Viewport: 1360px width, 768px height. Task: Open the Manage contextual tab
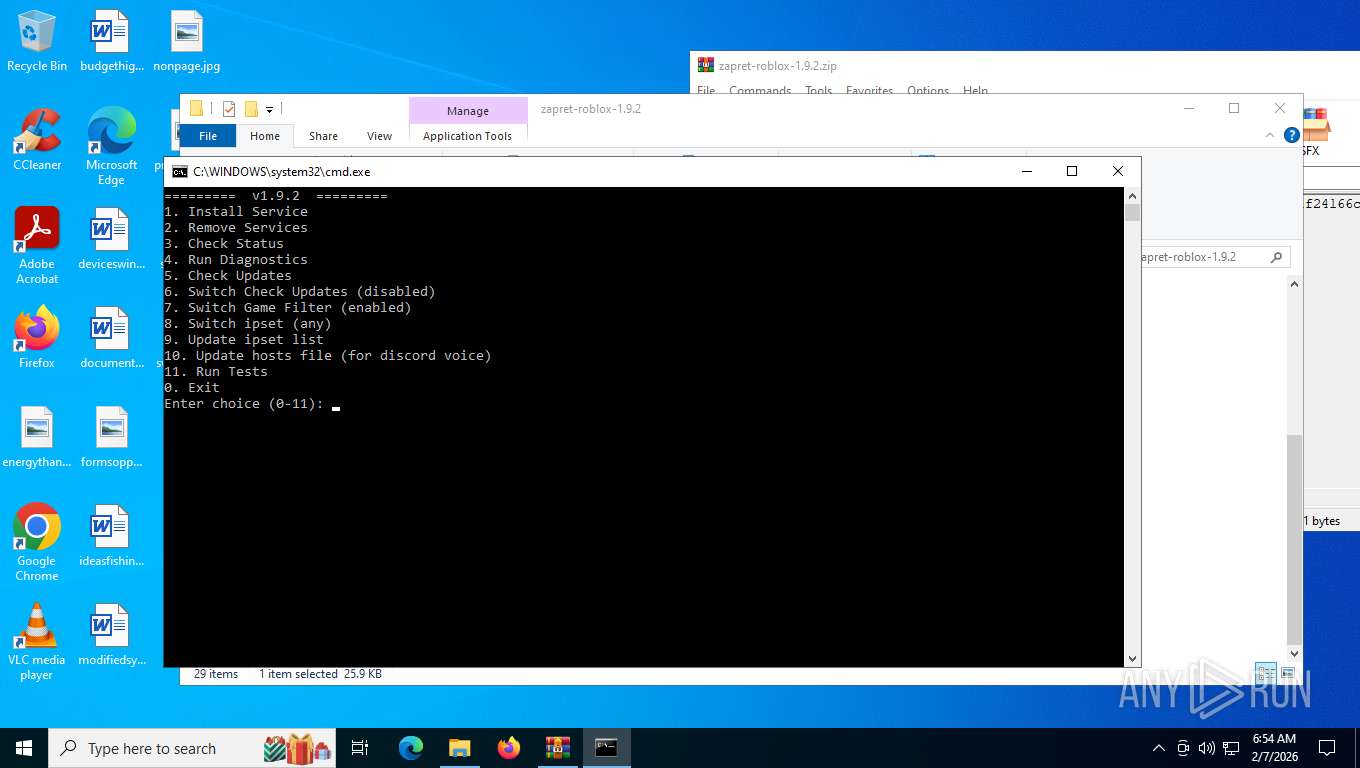[468, 110]
